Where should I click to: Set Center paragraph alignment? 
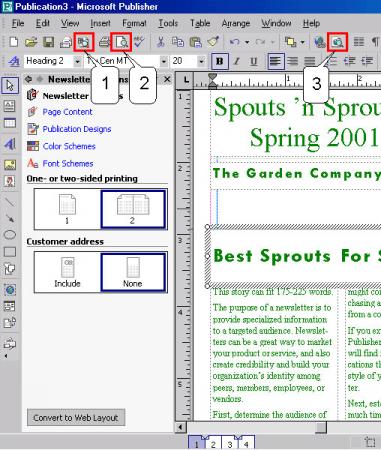(x=292, y=61)
